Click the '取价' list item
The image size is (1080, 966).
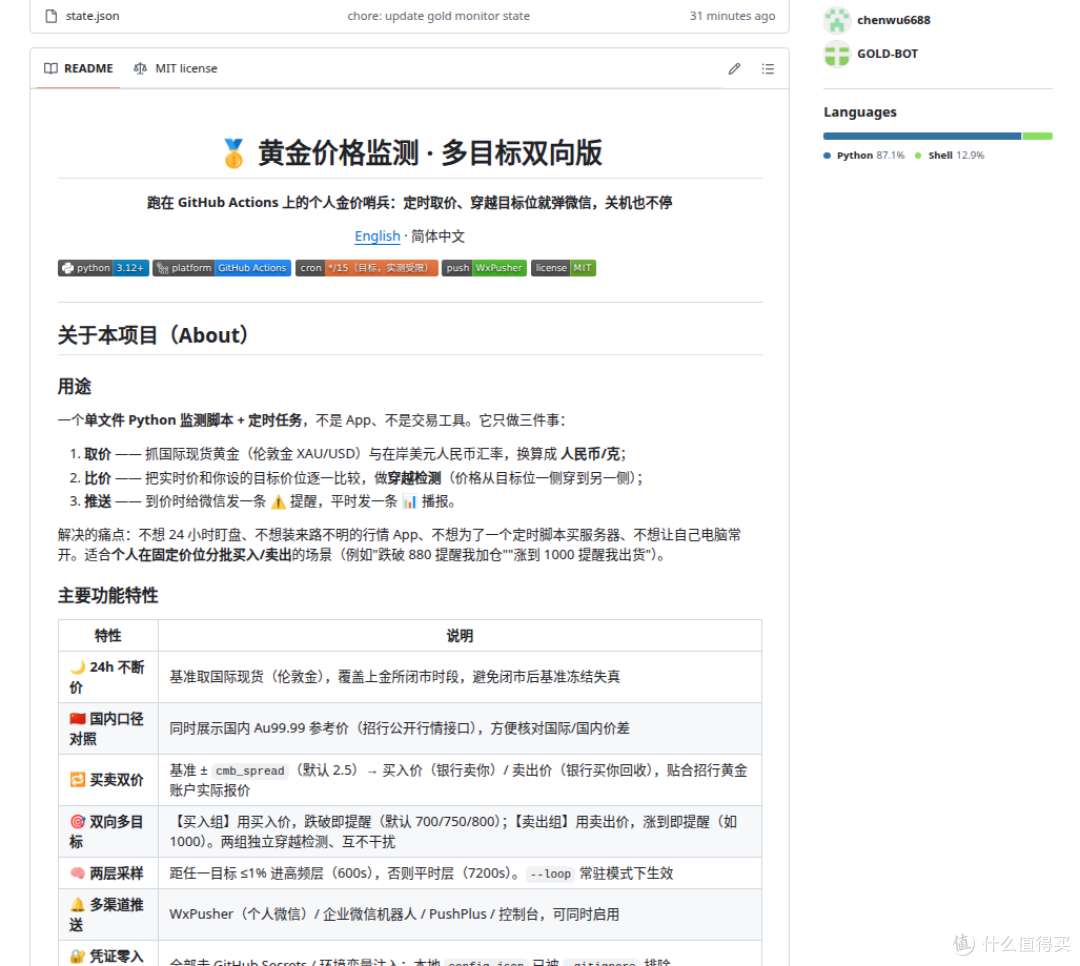pyautogui.click(x=355, y=454)
